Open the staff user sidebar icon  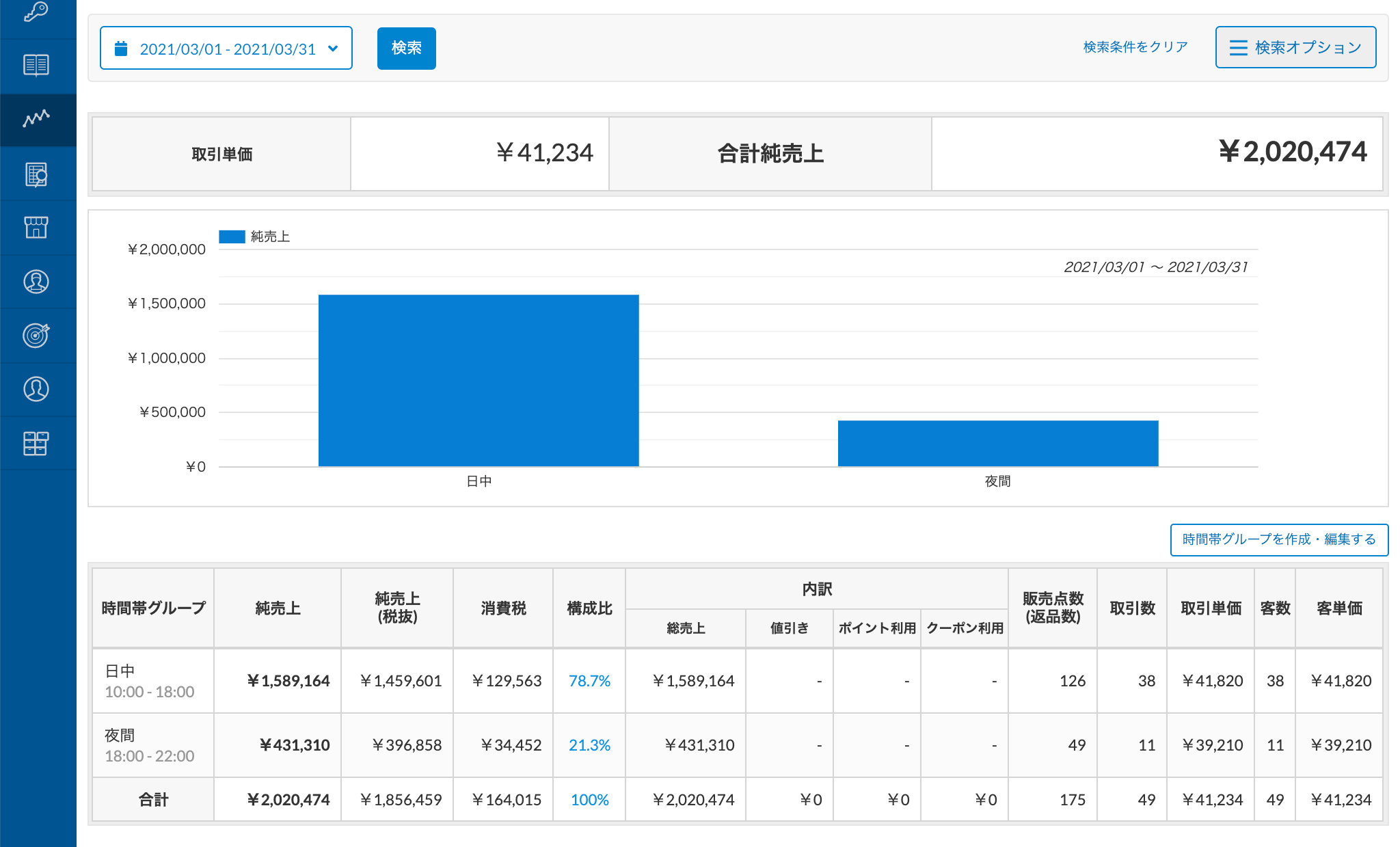(36, 389)
